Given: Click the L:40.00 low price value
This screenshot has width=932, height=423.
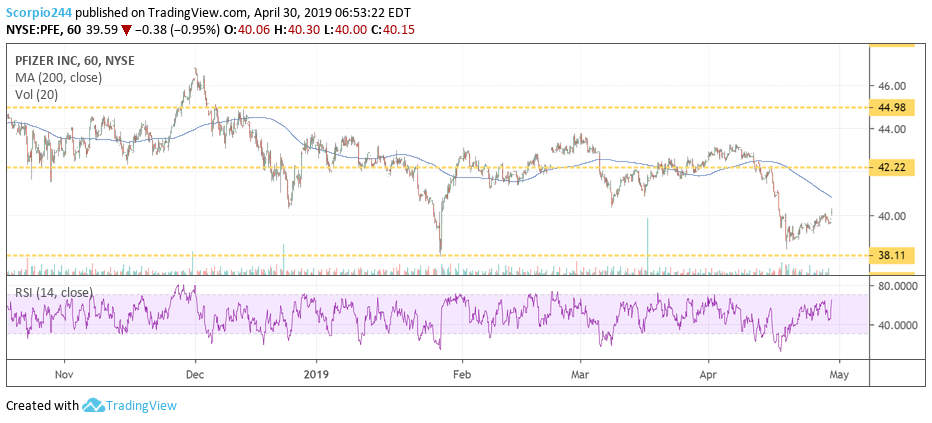Looking at the screenshot, I should pyautogui.click(x=344, y=29).
